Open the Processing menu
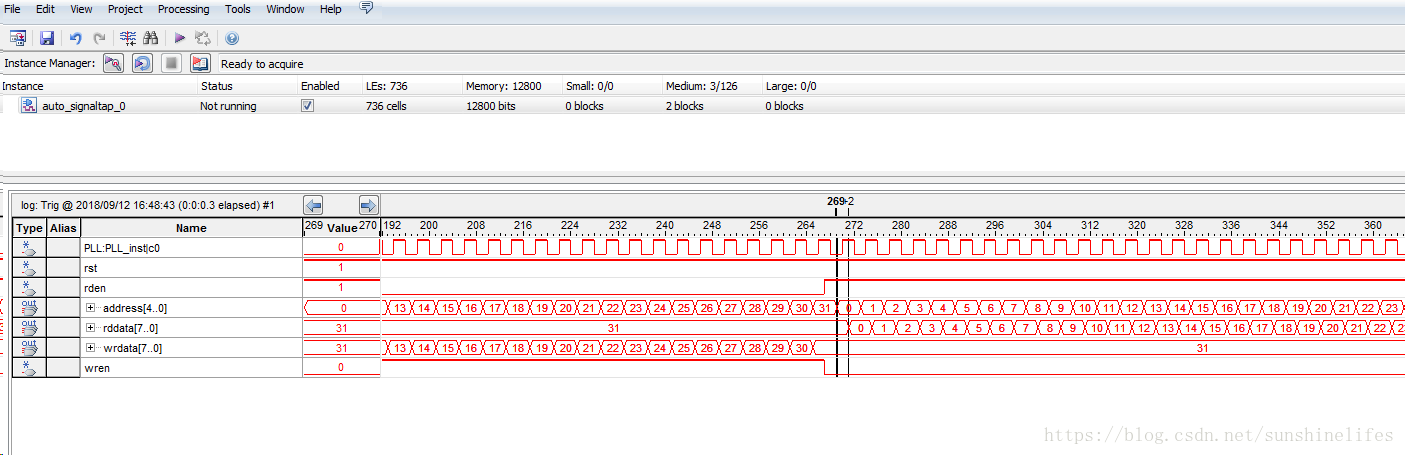The height and width of the screenshot is (455, 1405). [x=184, y=9]
